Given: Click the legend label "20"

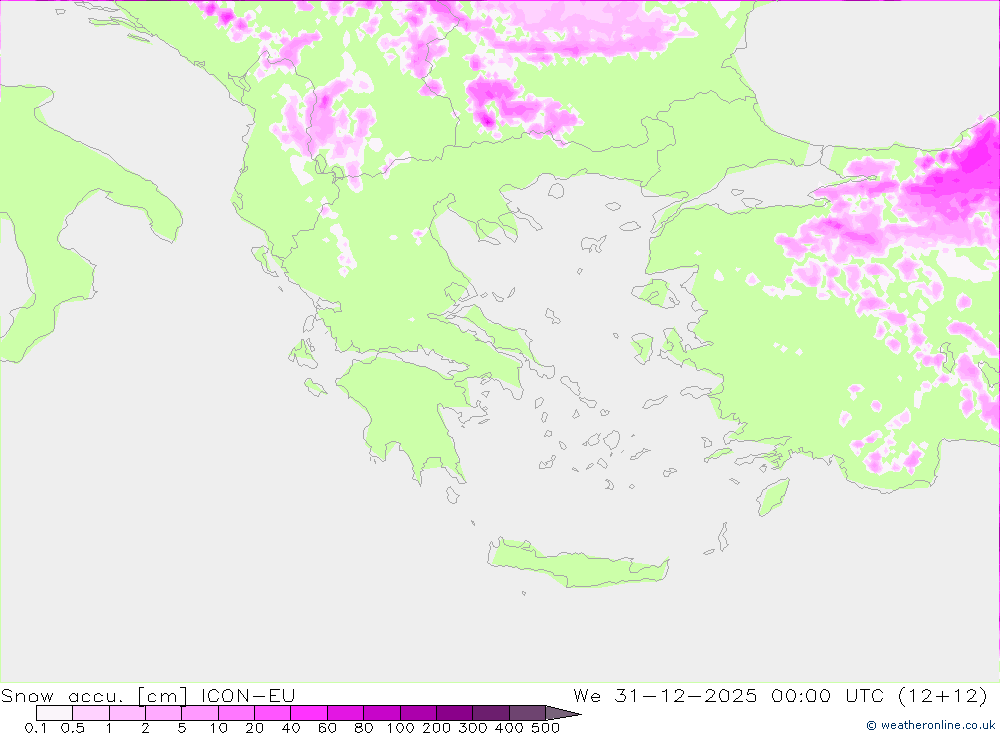Looking at the screenshot, I should 254,727.
